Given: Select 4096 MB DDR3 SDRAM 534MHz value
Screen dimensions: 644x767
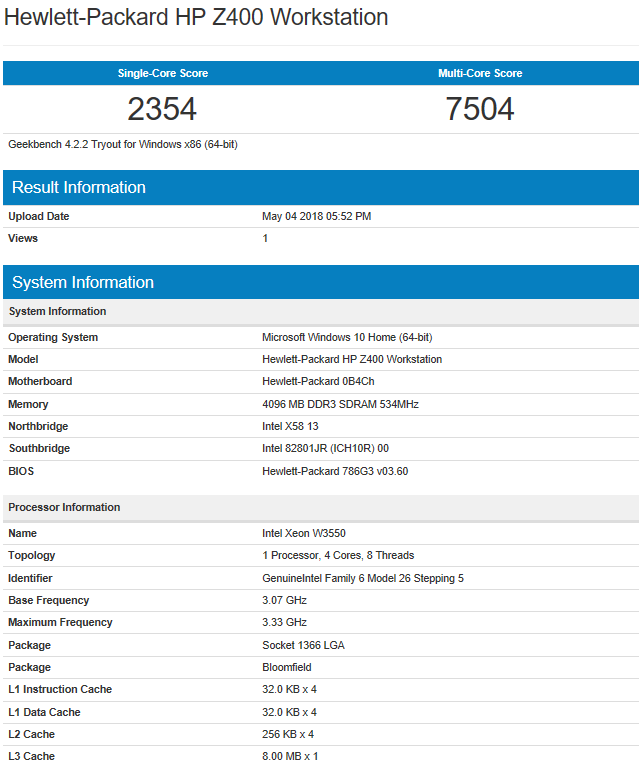Looking at the screenshot, I should pos(340,405).
